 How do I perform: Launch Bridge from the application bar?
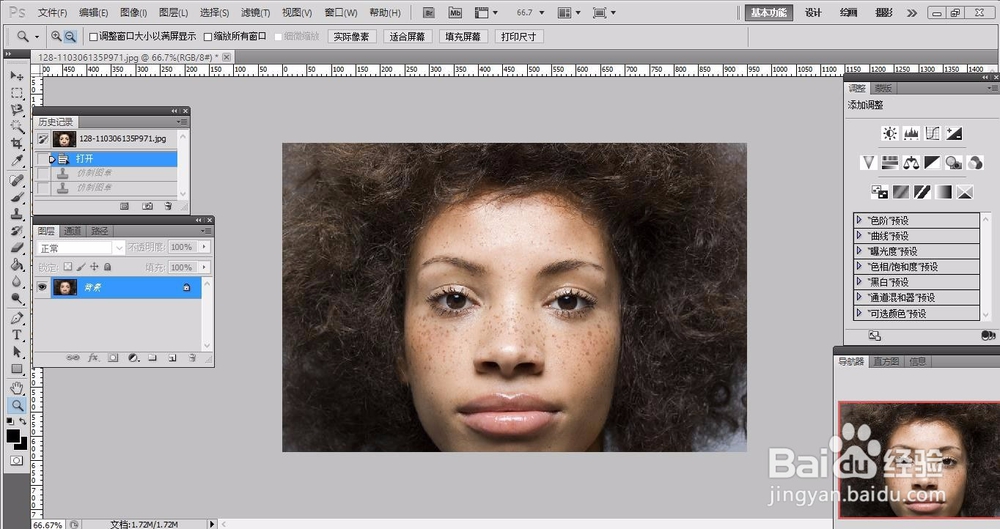429,13
